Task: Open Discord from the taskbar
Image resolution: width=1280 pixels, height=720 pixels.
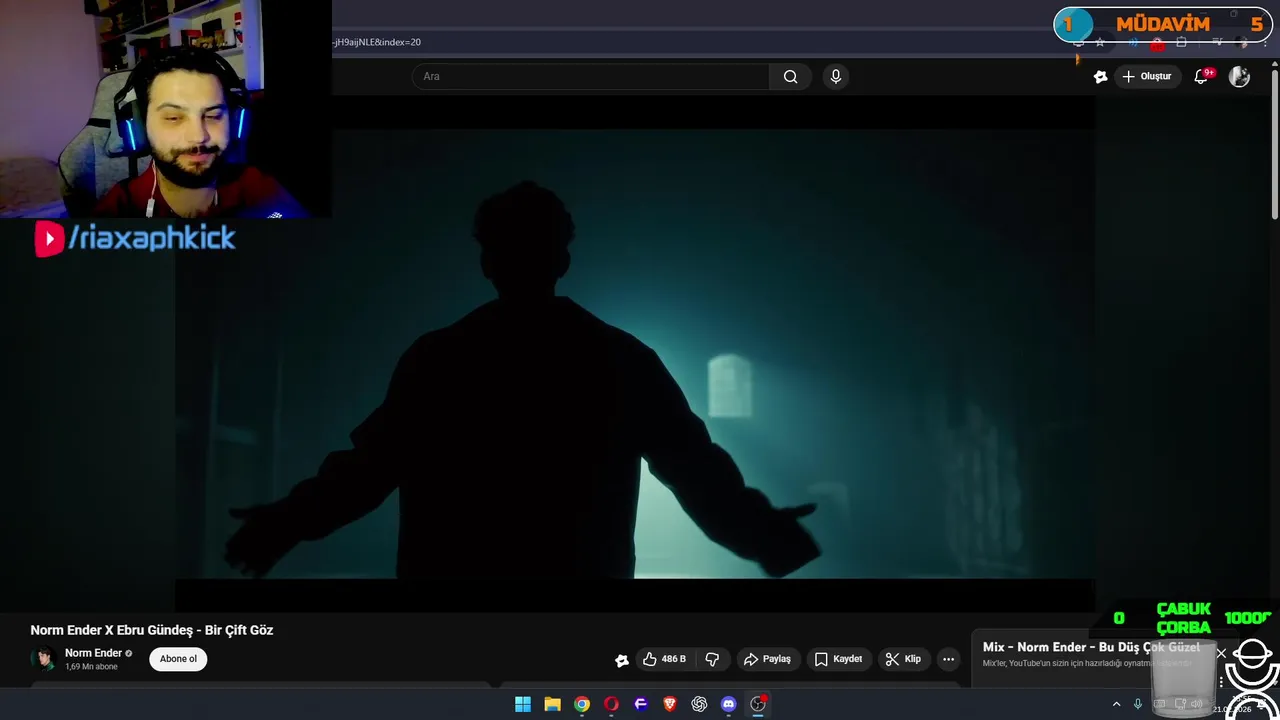Action: coord(729,704)
